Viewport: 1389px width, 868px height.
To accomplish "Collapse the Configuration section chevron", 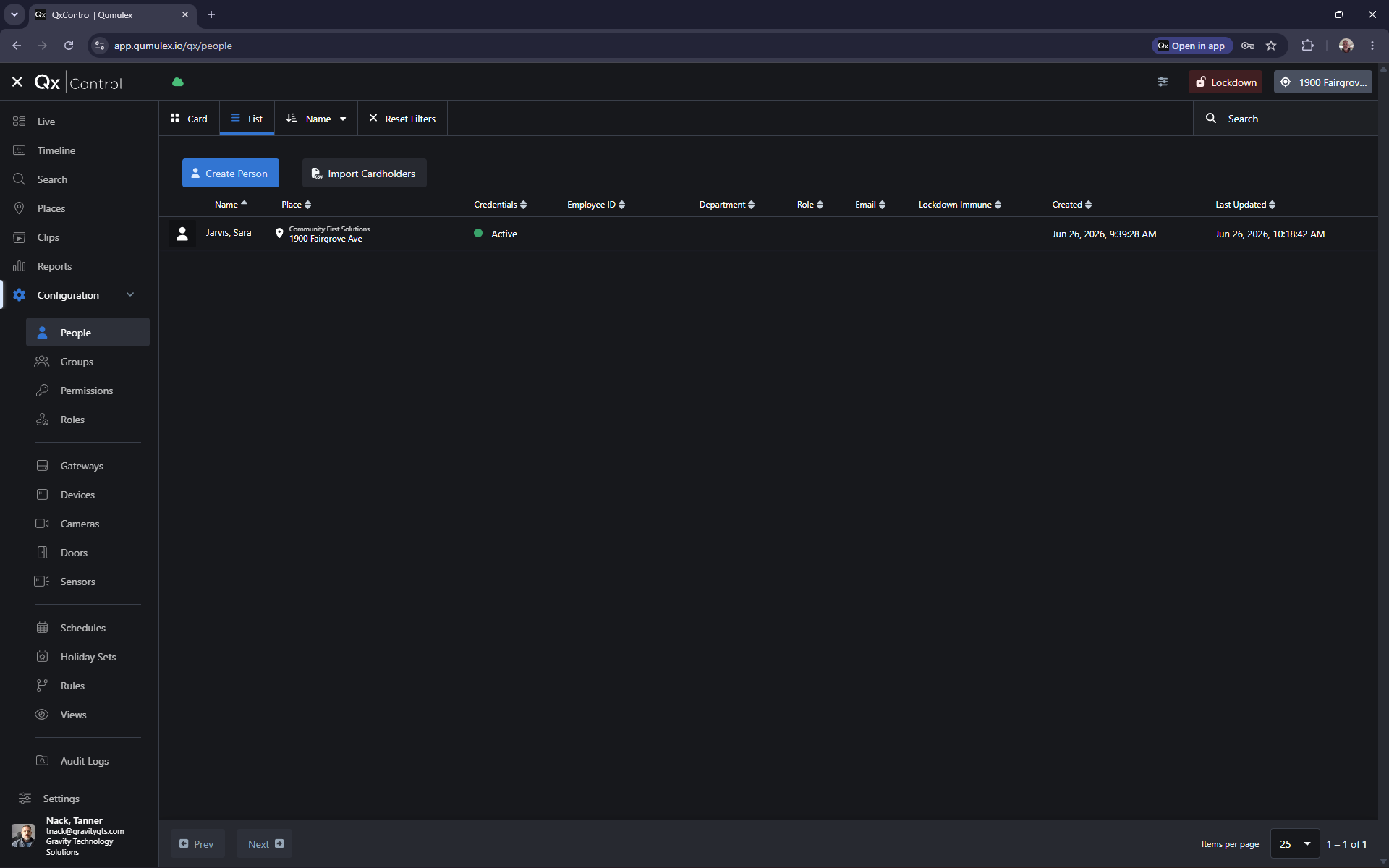I will tap(130, 294).
